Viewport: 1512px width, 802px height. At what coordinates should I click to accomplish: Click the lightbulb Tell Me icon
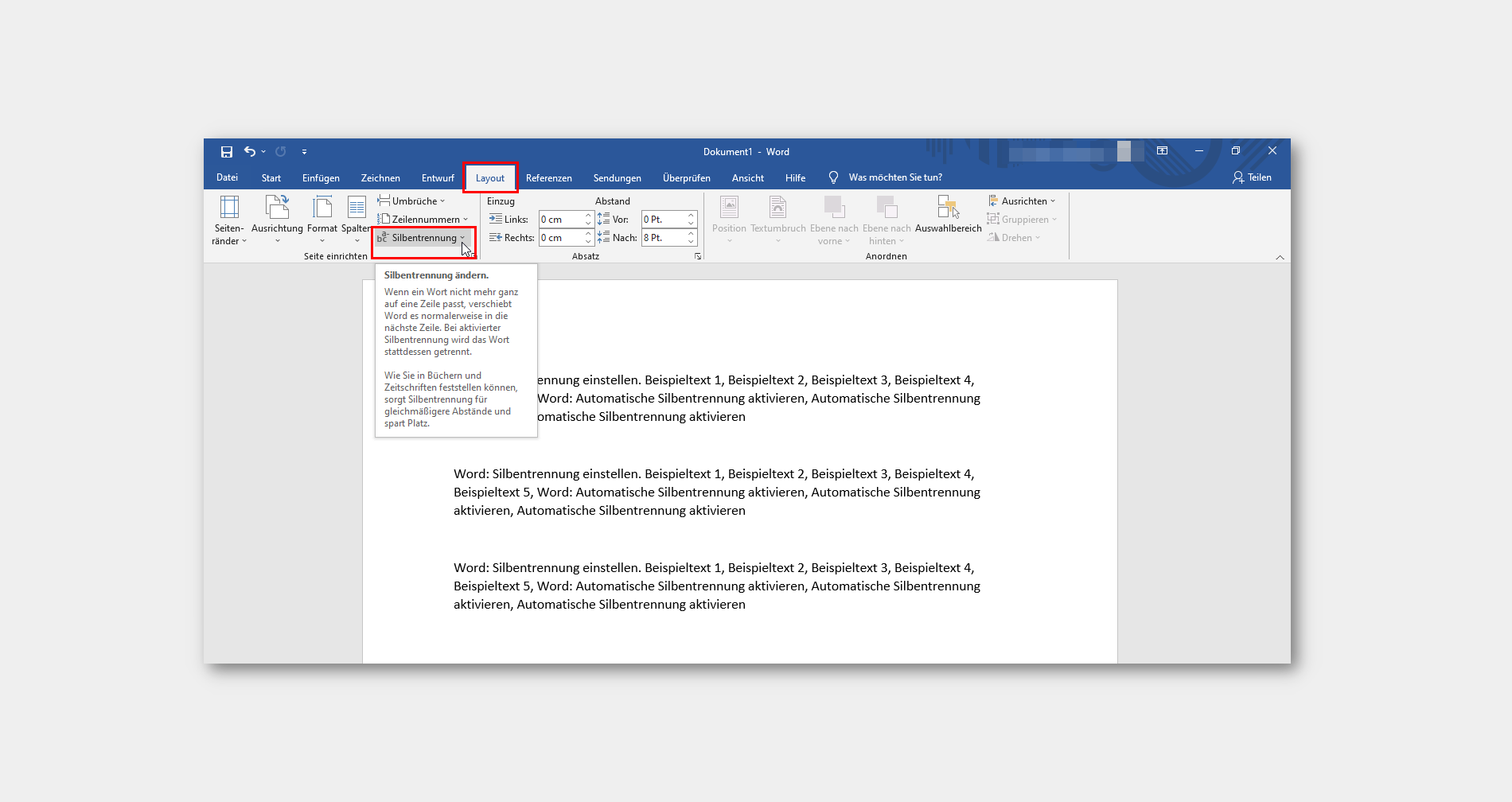pos(833,177)
